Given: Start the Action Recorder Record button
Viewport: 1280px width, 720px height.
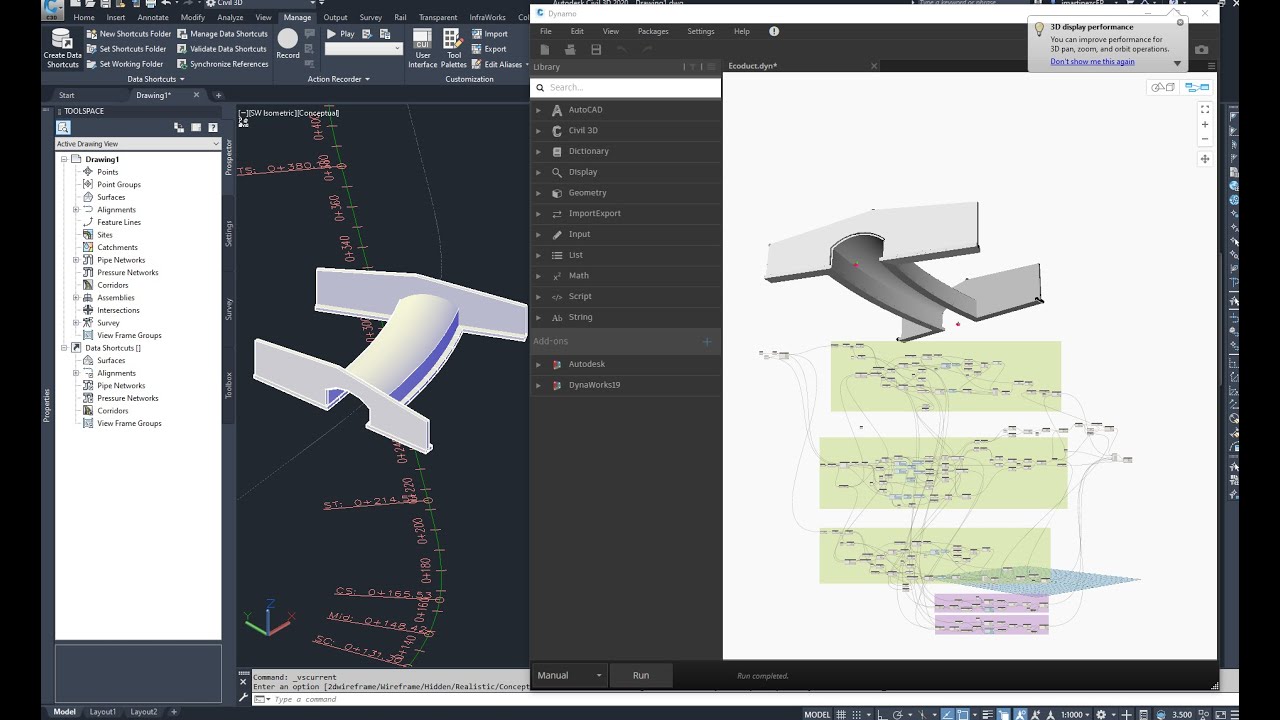Looking at the screenshot, I should 288,42.
